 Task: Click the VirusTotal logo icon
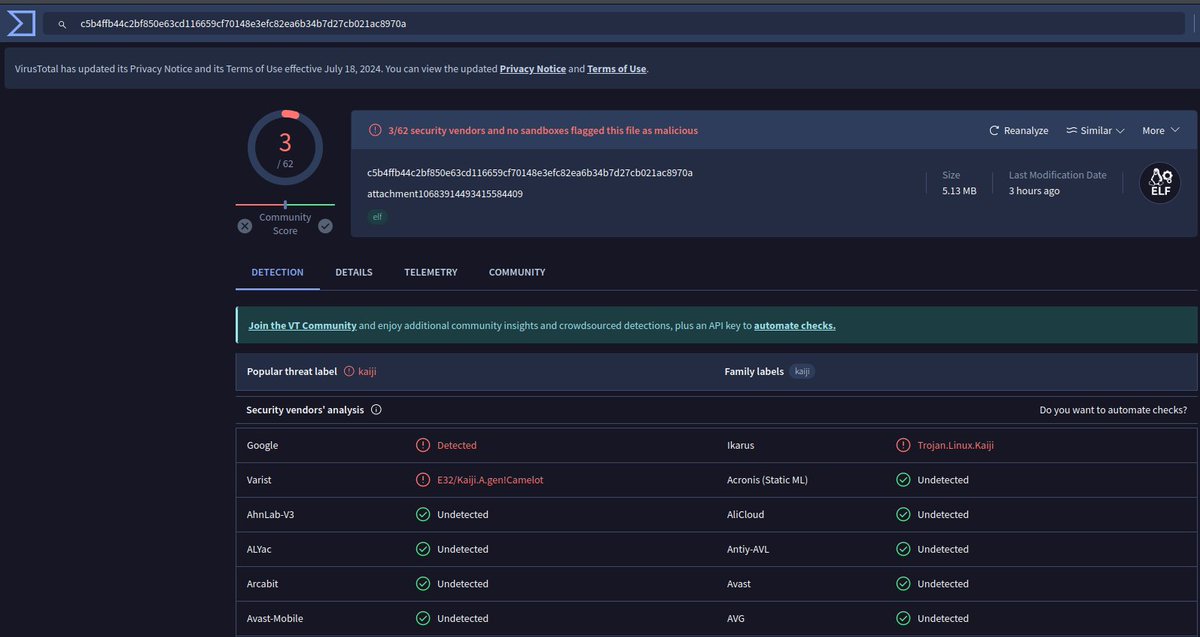tap(20, 23)
